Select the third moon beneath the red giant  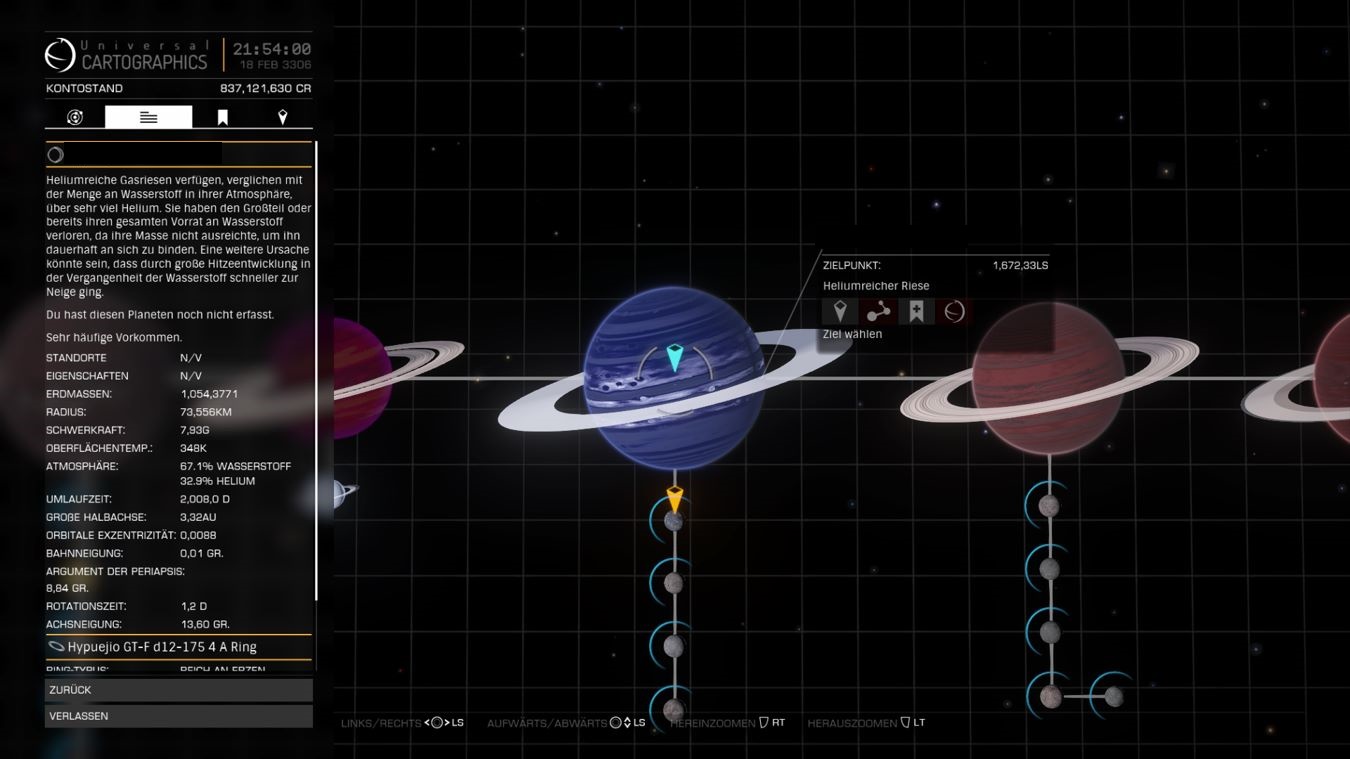1049,633
